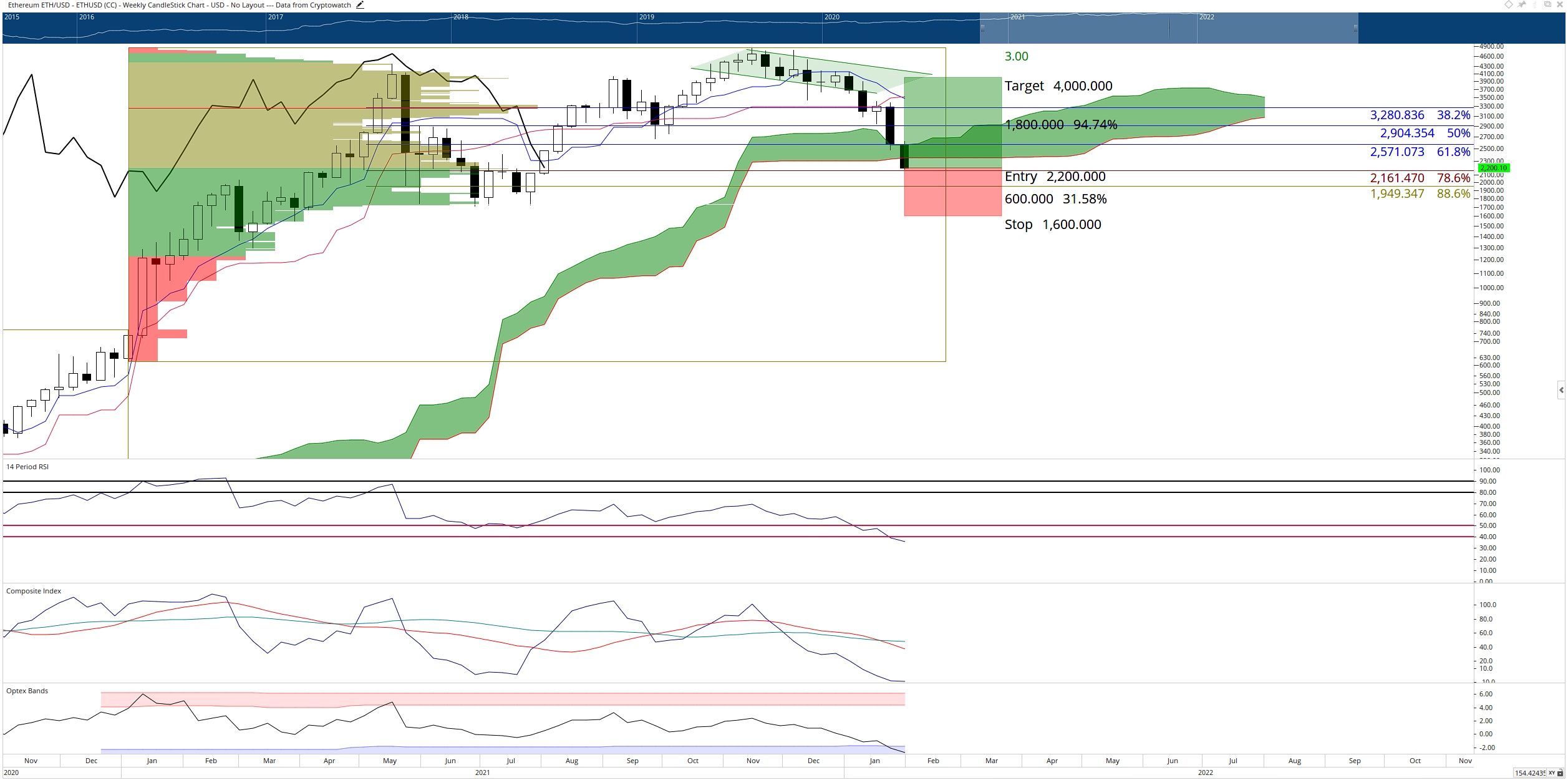Pop out chart with the overlapping windows icon
The width and height of the screenshot is (1568, 780).
(1547, 4)
